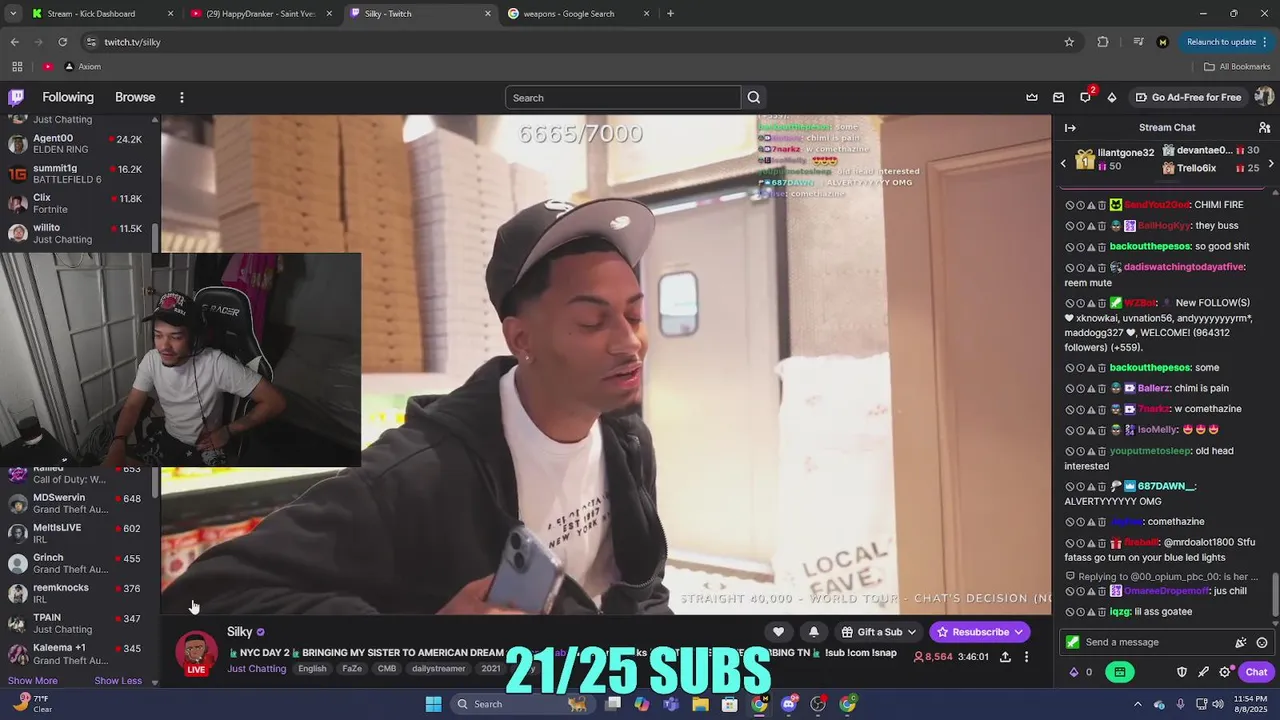Viewport: 1280px width, 720px height.
Task: Click the green rewards button below chat
Action: 1119,672
